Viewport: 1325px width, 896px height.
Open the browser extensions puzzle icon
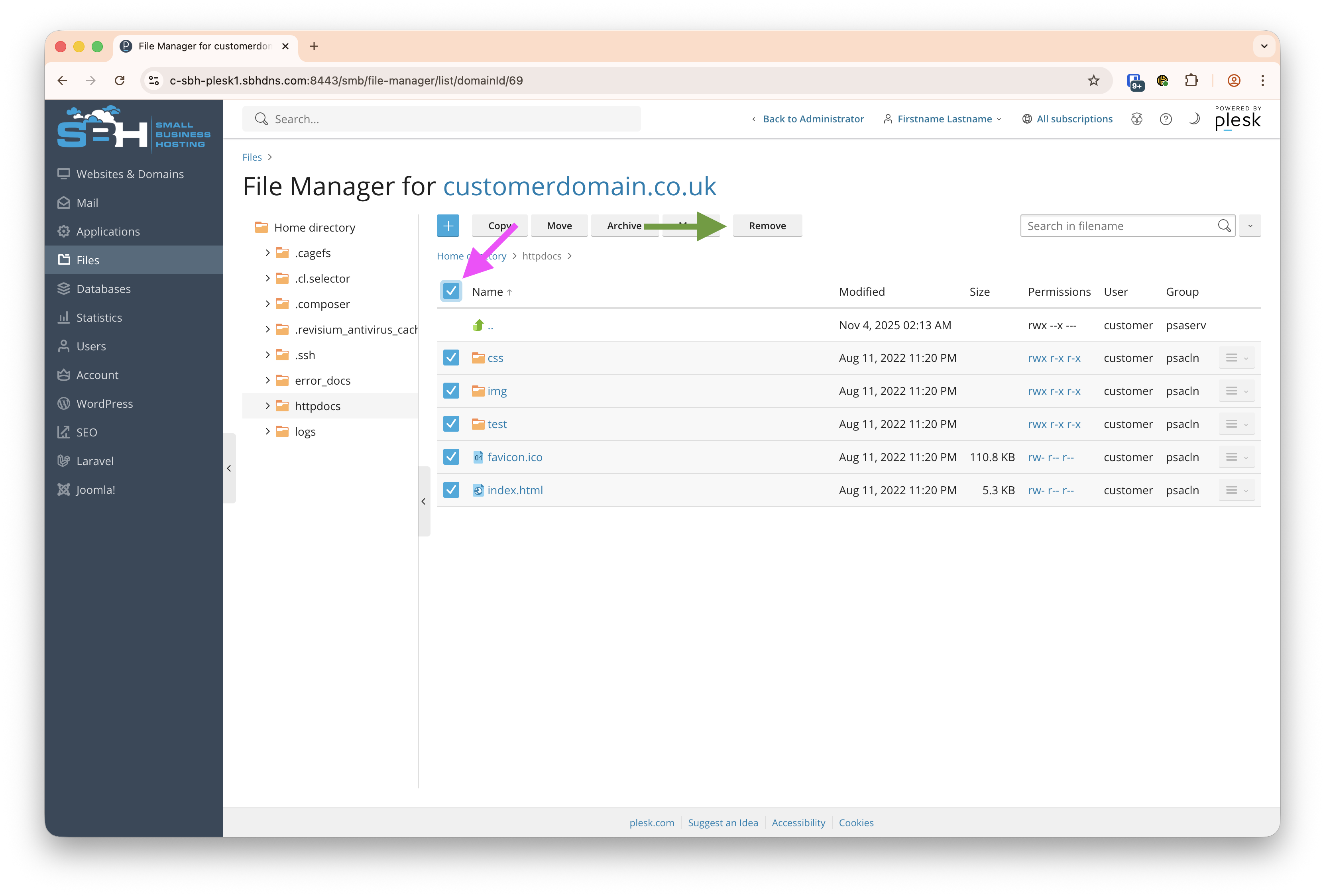click(x=1191, y=81)
